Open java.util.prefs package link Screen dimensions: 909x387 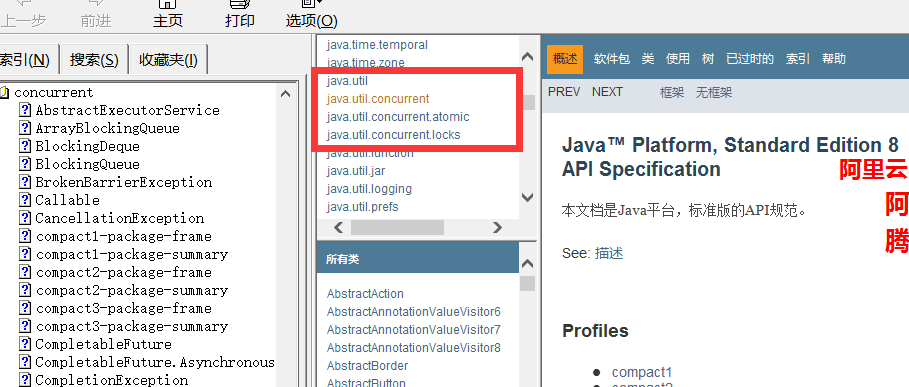[362, 206]
